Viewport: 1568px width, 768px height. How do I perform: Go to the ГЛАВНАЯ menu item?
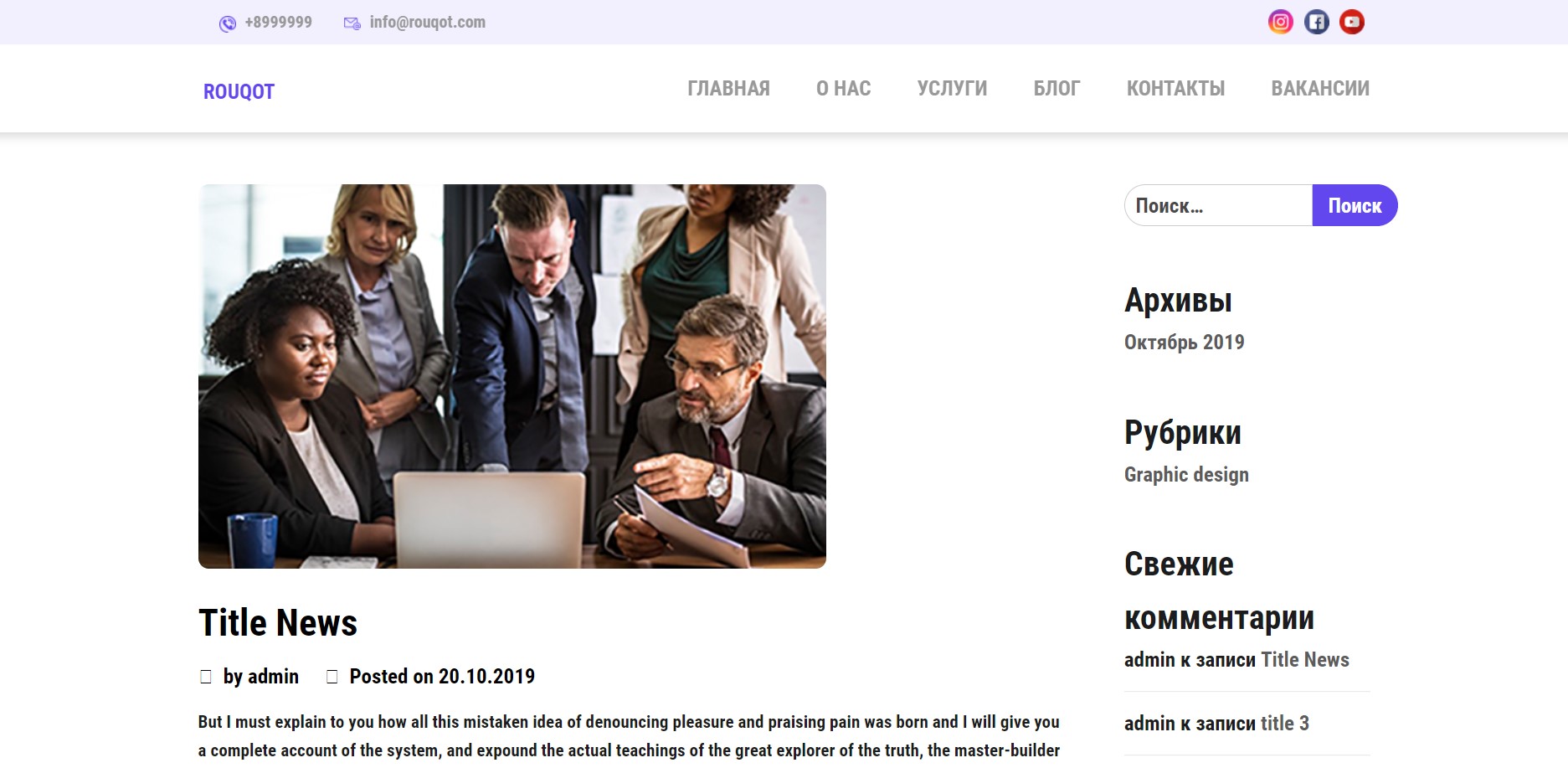pyautogui.click(x=728, y=89)
